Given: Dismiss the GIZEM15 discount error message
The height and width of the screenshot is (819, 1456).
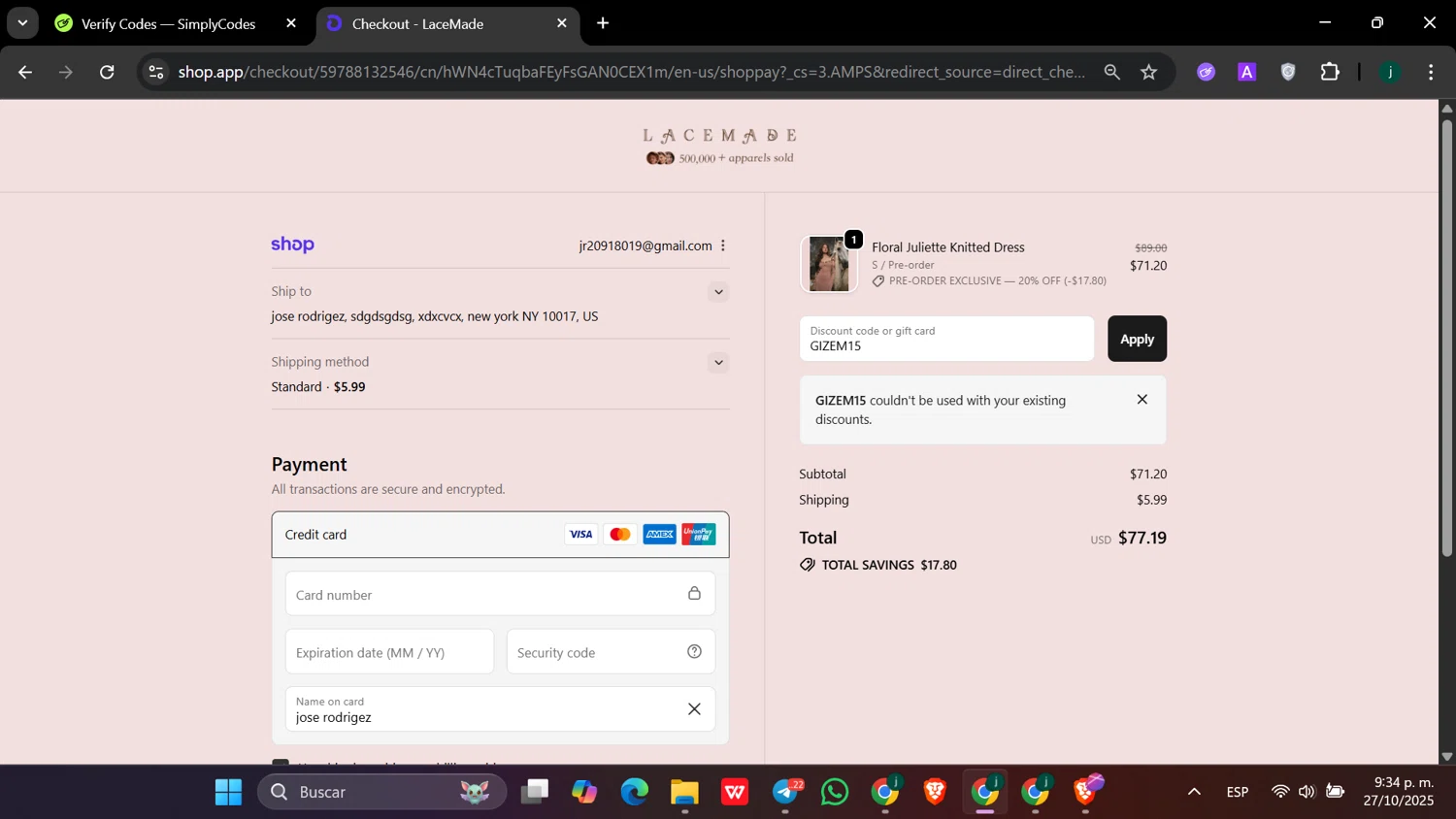Looking at the screenshot, I should coord(1142,400).
